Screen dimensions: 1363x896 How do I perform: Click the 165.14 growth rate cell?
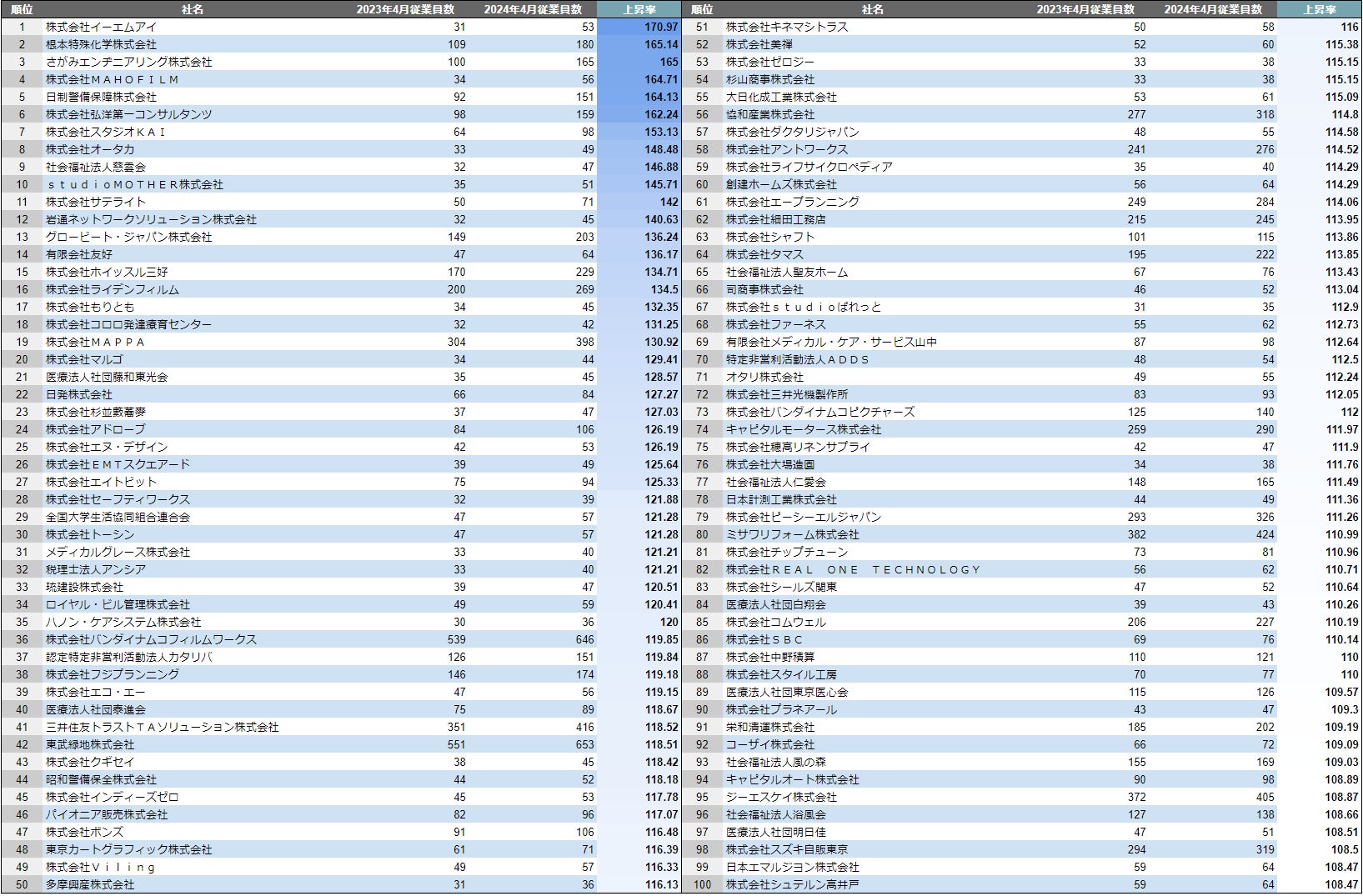point(661,44)
